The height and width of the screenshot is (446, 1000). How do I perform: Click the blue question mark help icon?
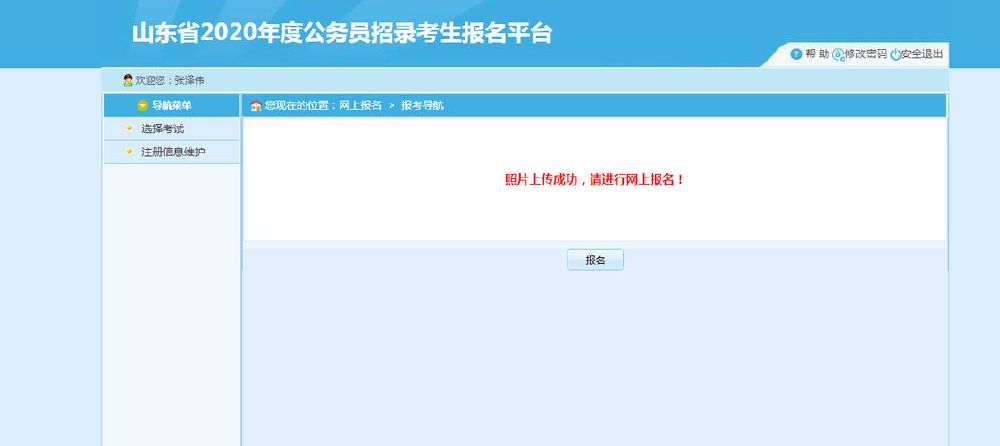[x=795, y=54]
